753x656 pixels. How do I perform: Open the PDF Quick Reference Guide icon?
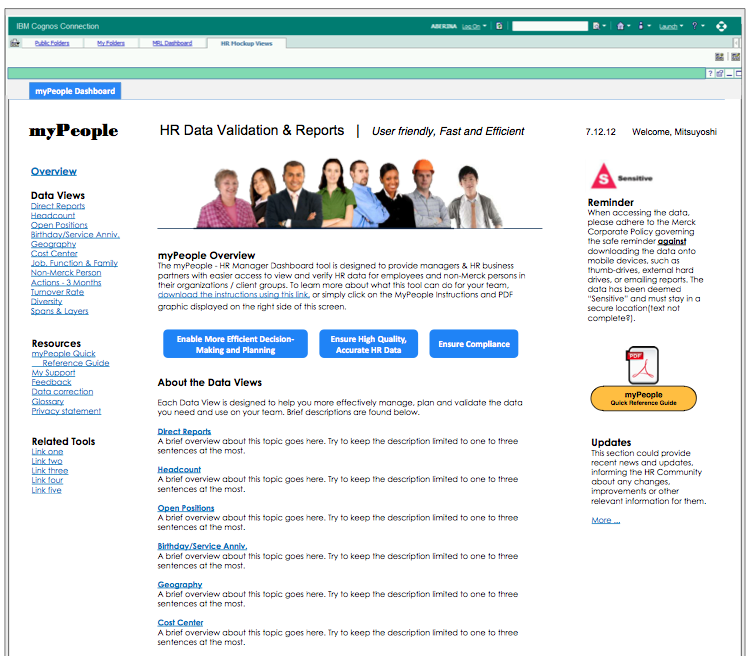(x=643, y=365)
